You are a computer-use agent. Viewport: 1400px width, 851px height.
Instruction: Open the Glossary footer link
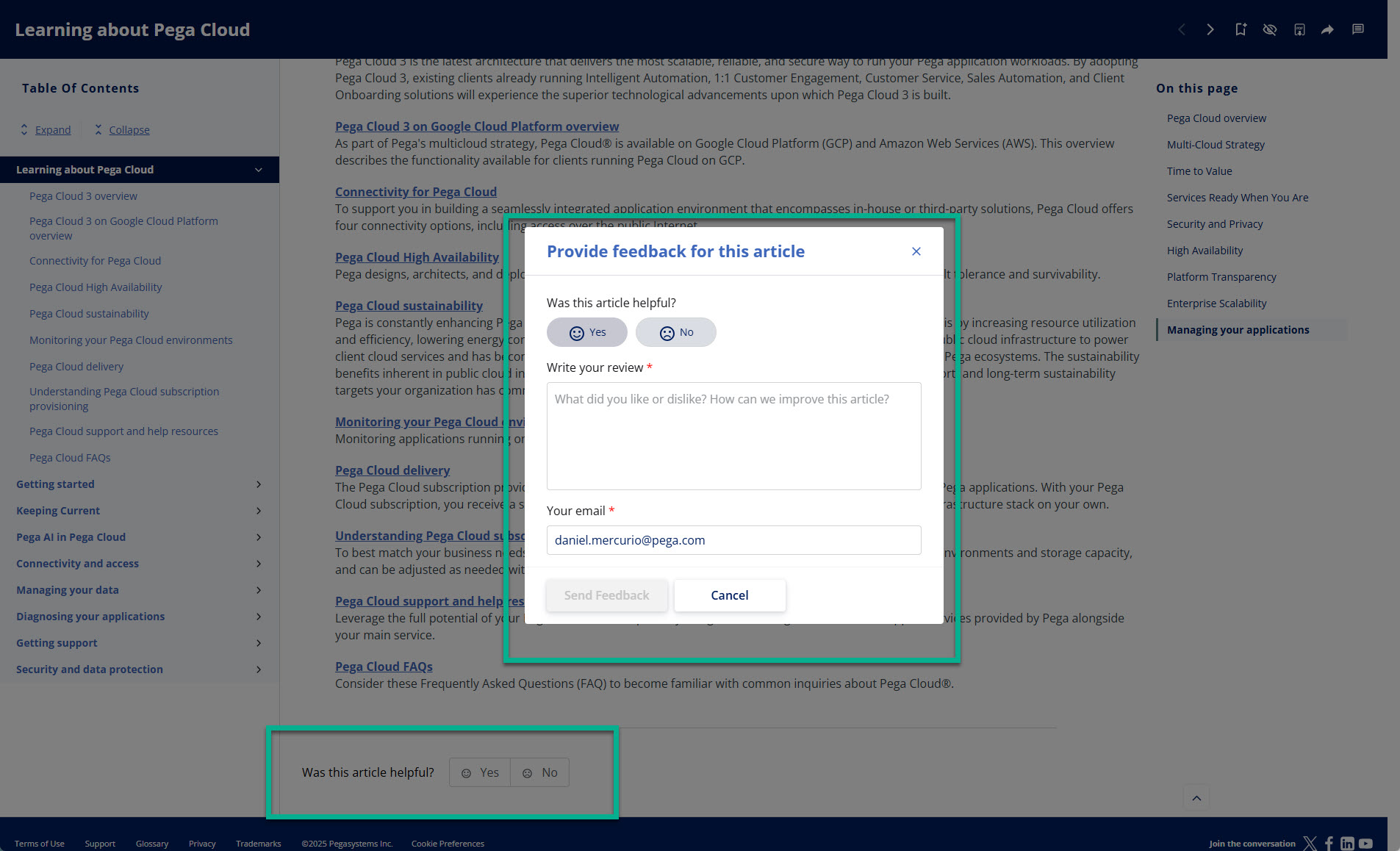point(152,844)
